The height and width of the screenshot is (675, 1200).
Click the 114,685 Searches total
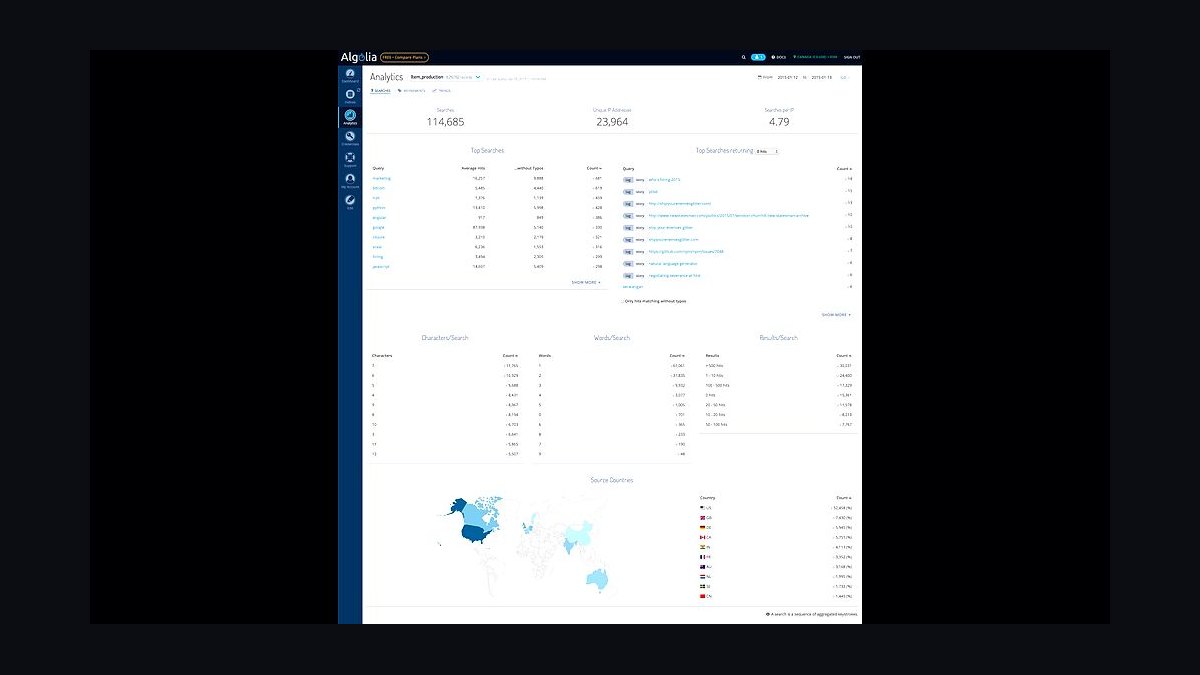(x=445, y=122)
